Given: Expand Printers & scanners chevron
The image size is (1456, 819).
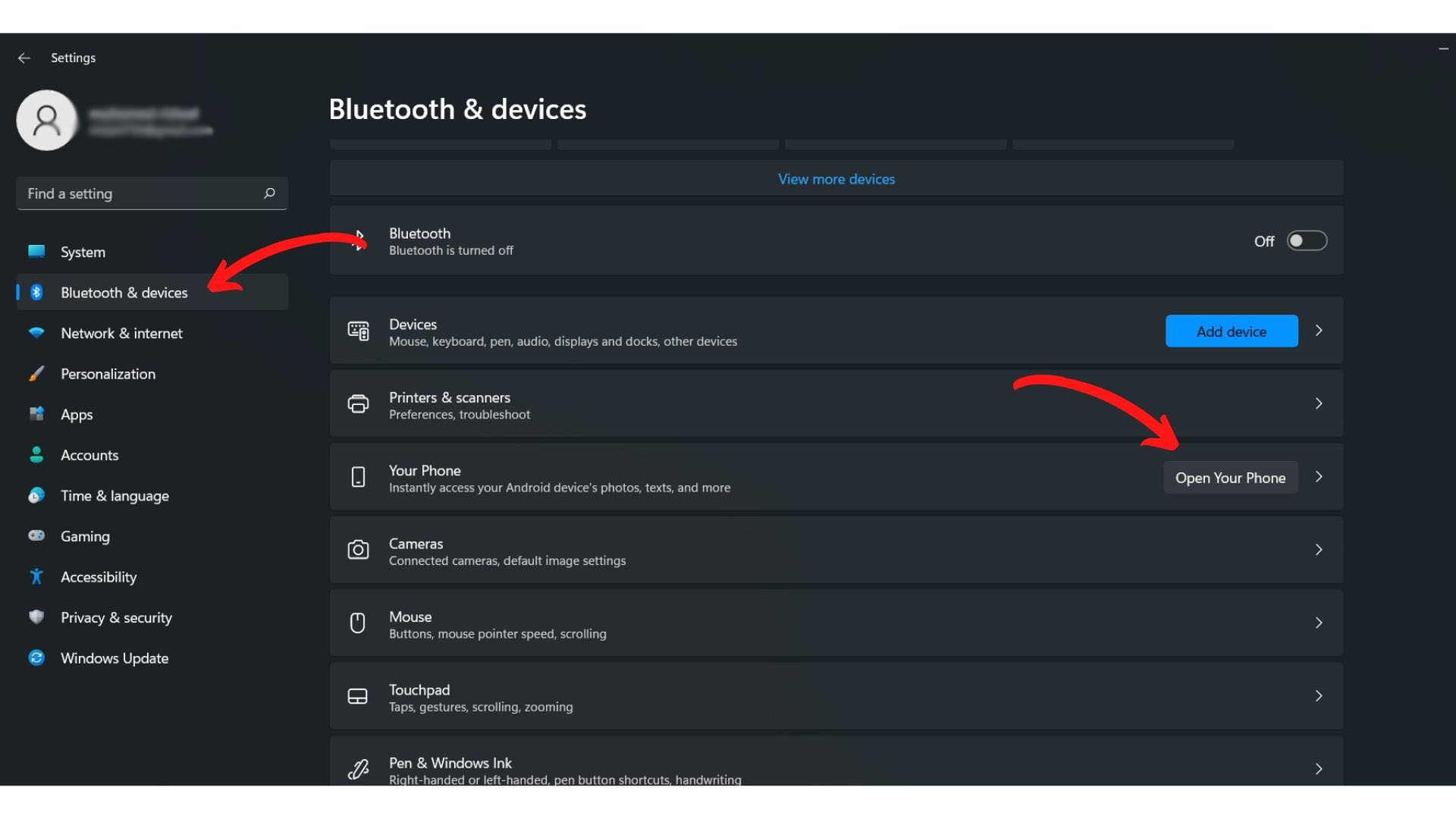Looking at the screenshot, I should (x=1319, y=403).
